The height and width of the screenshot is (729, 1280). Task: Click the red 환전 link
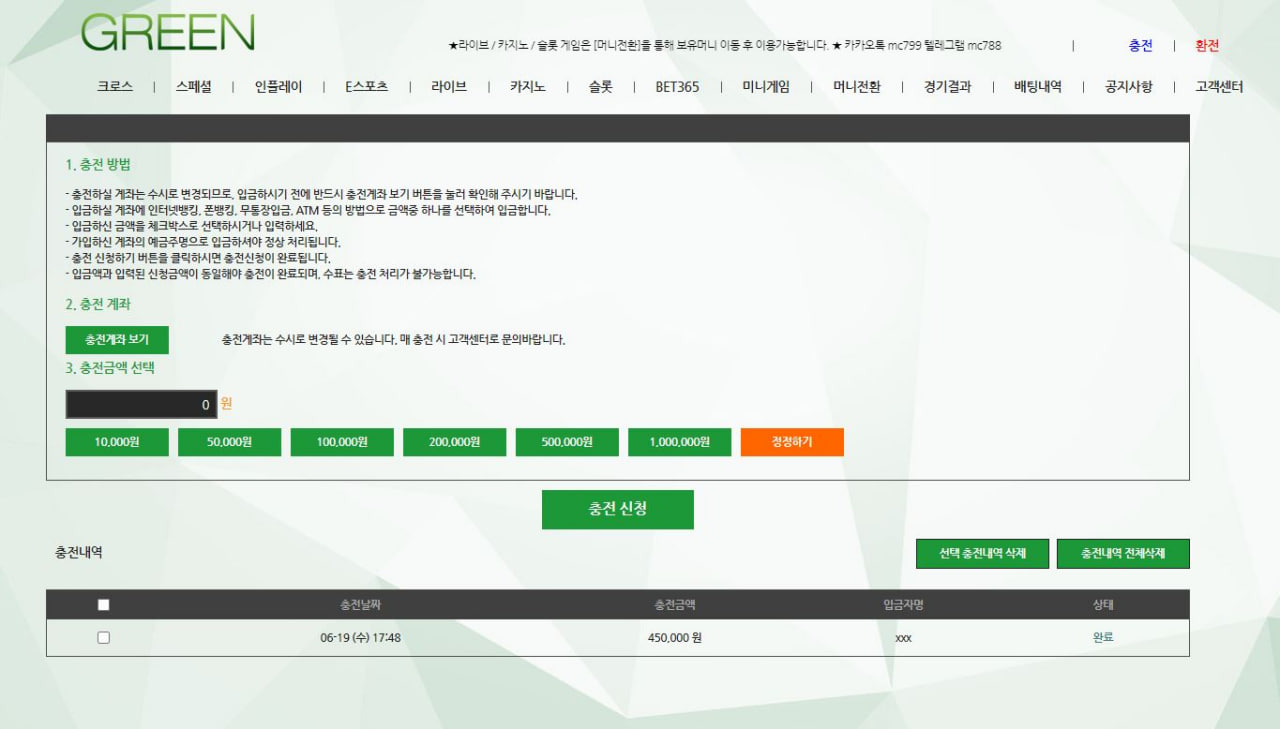point(1207,46)
